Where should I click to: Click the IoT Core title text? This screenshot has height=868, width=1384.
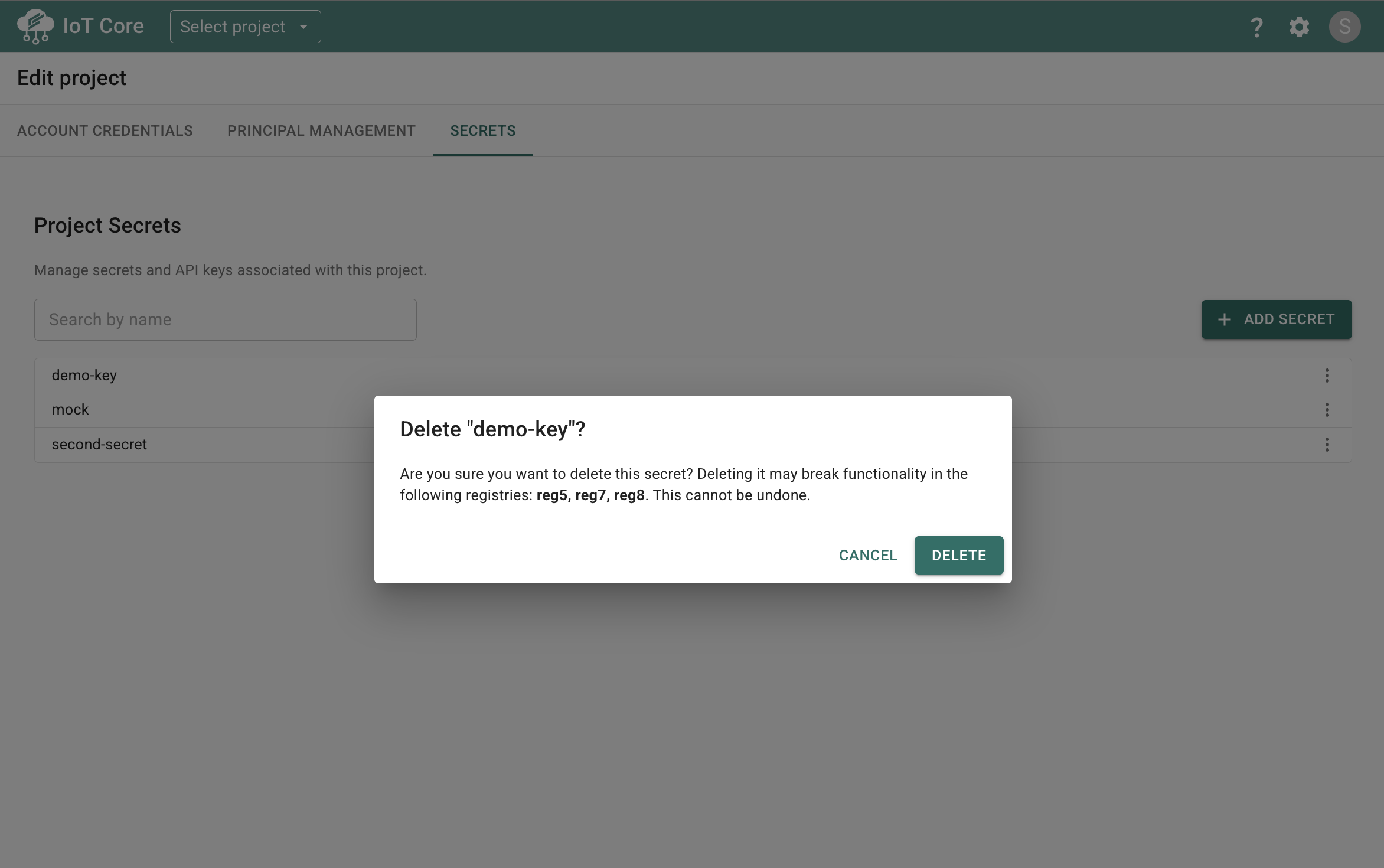click(103, 26)
